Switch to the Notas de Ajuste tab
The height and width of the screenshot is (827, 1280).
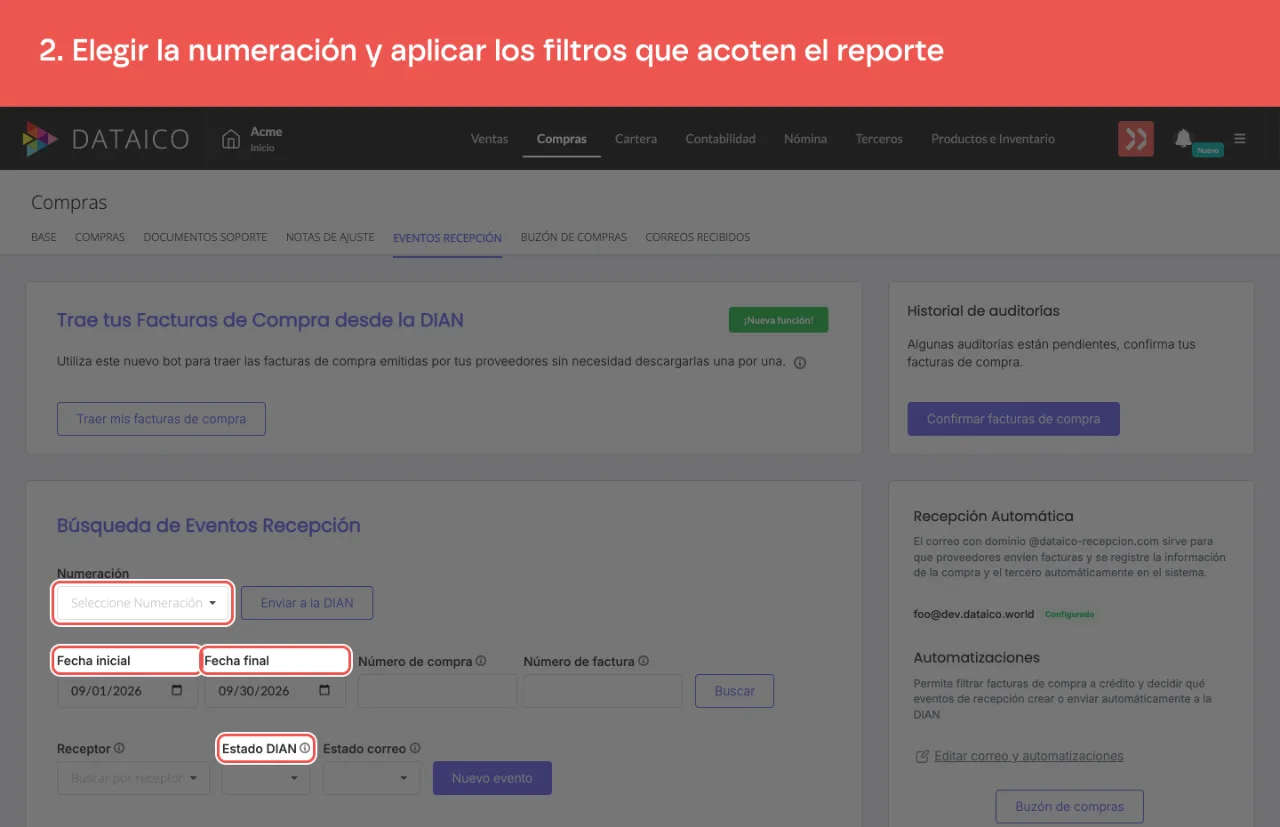click(330, 237)
